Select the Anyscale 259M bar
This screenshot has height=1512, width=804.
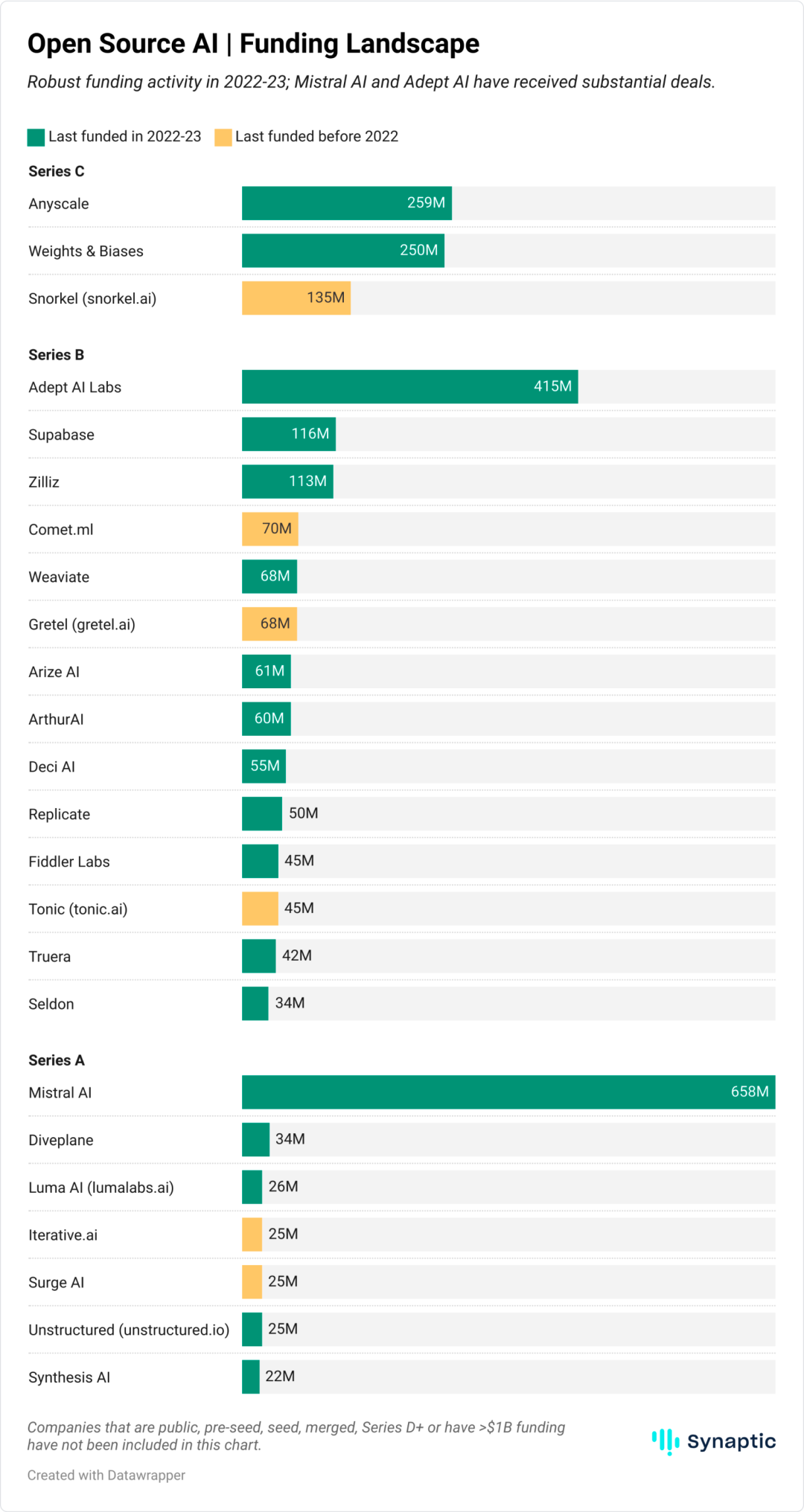pos(347,202)
